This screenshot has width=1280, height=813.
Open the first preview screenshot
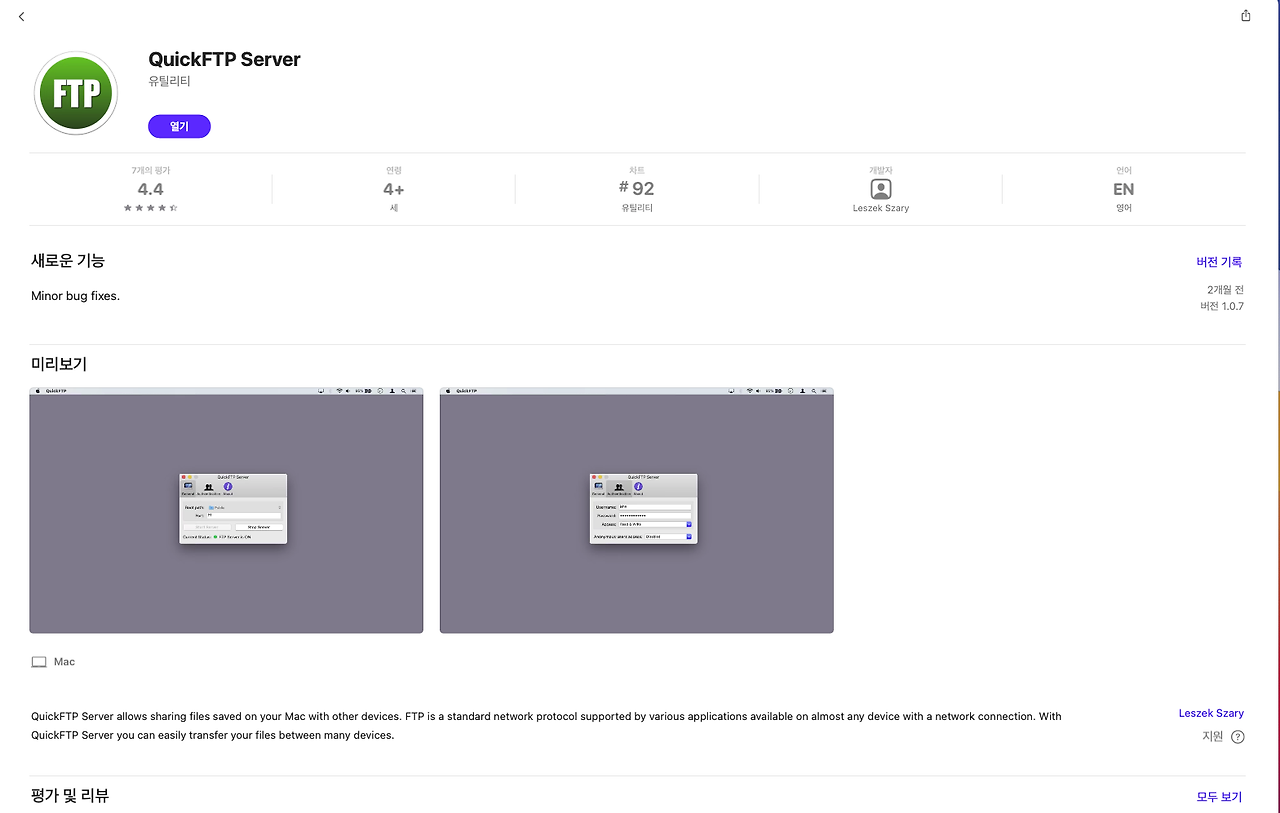point(226,510)
